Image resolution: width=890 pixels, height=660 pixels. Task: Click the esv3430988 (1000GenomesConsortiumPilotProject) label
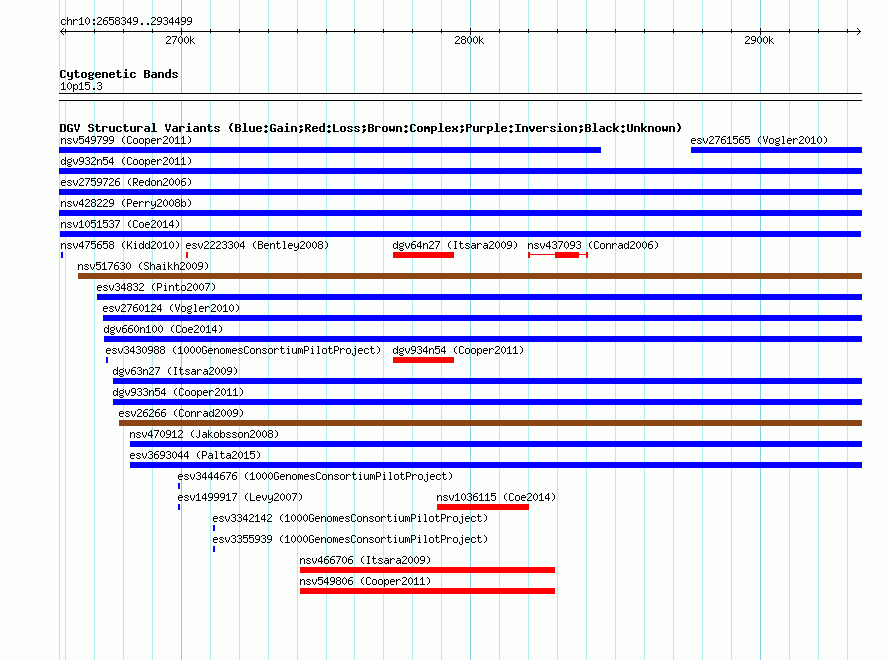[244, 350]
